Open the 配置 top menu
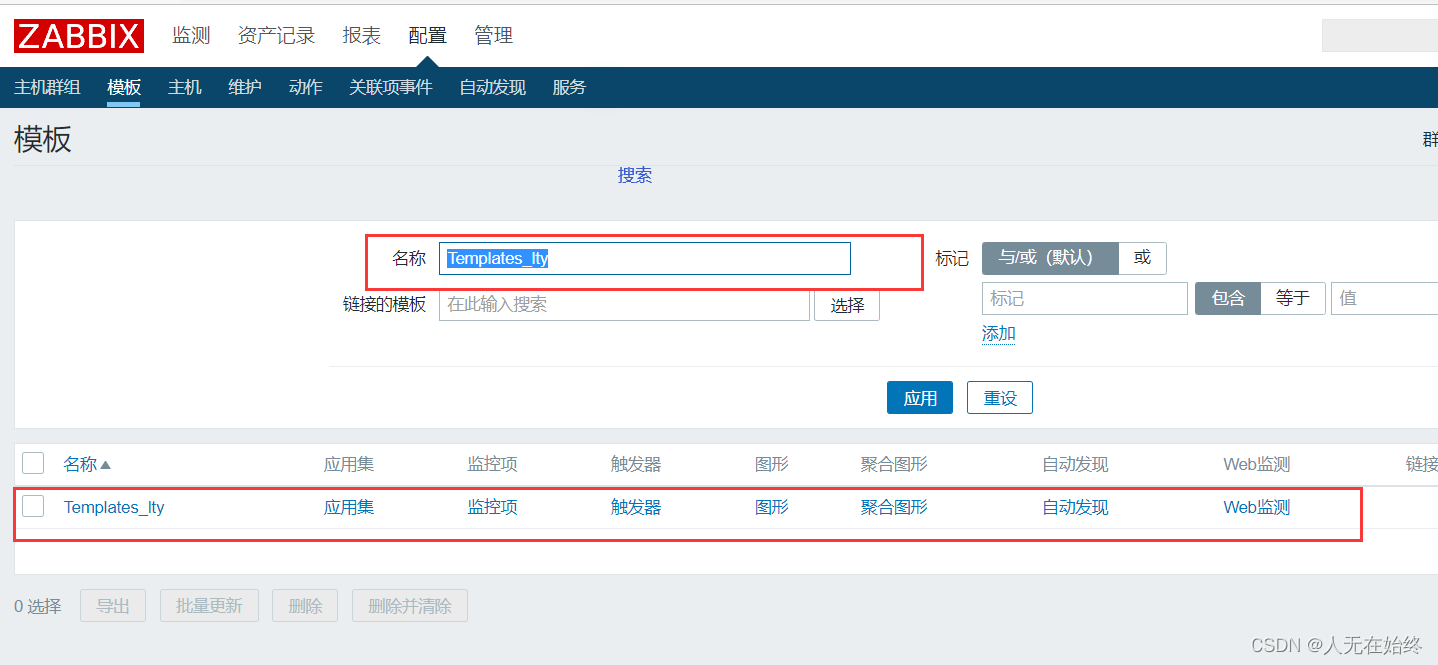 427,36
